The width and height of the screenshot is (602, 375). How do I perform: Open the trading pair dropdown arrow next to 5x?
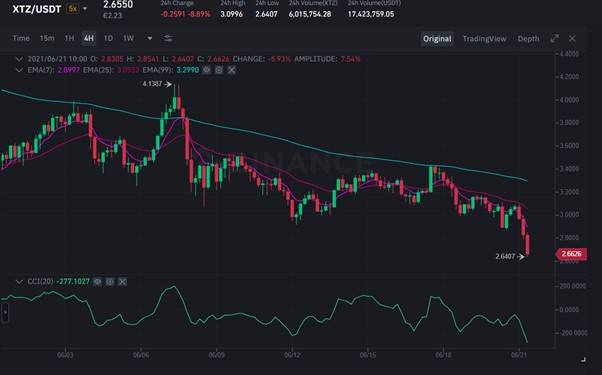pos(85,8)
